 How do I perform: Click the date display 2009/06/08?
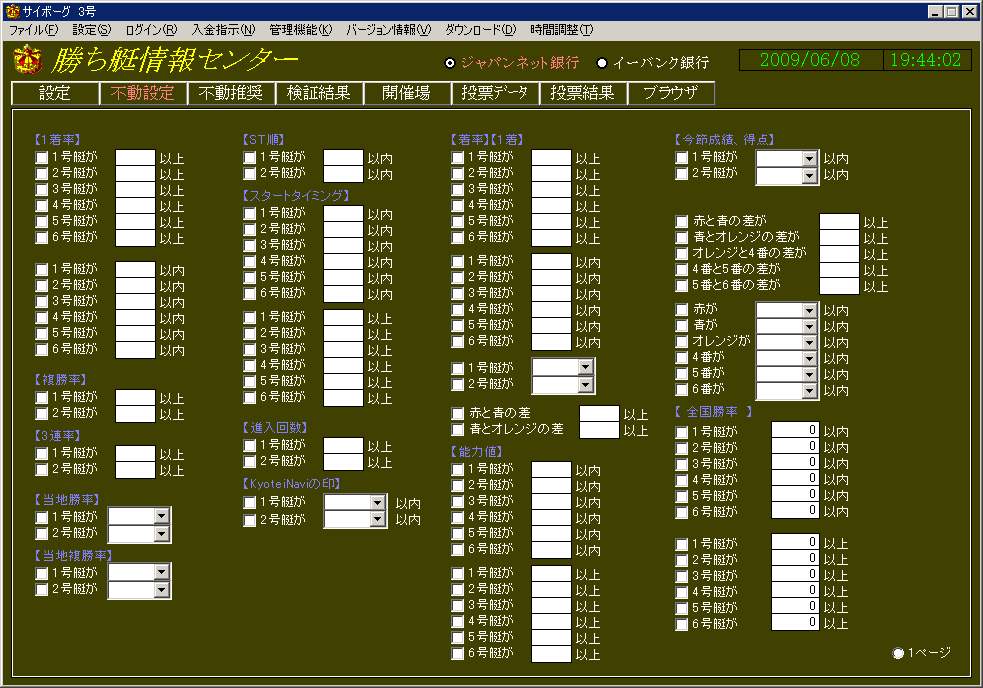[x=810, y=60]
